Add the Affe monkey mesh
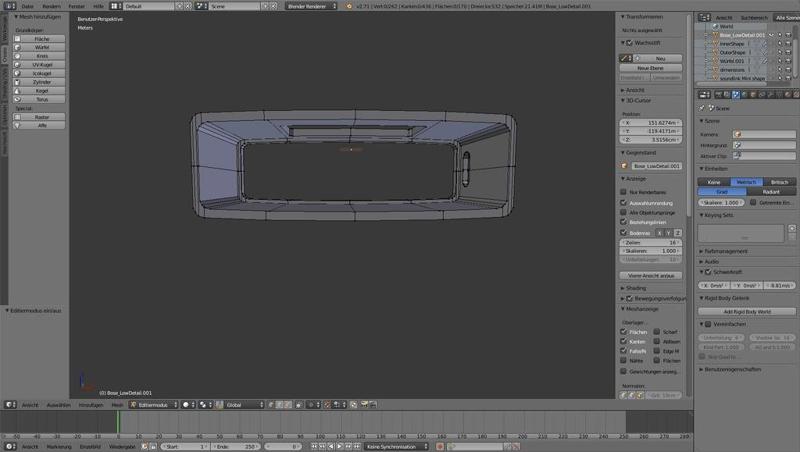The height and width of the screenshot is (452, 800). pos(41,126)
